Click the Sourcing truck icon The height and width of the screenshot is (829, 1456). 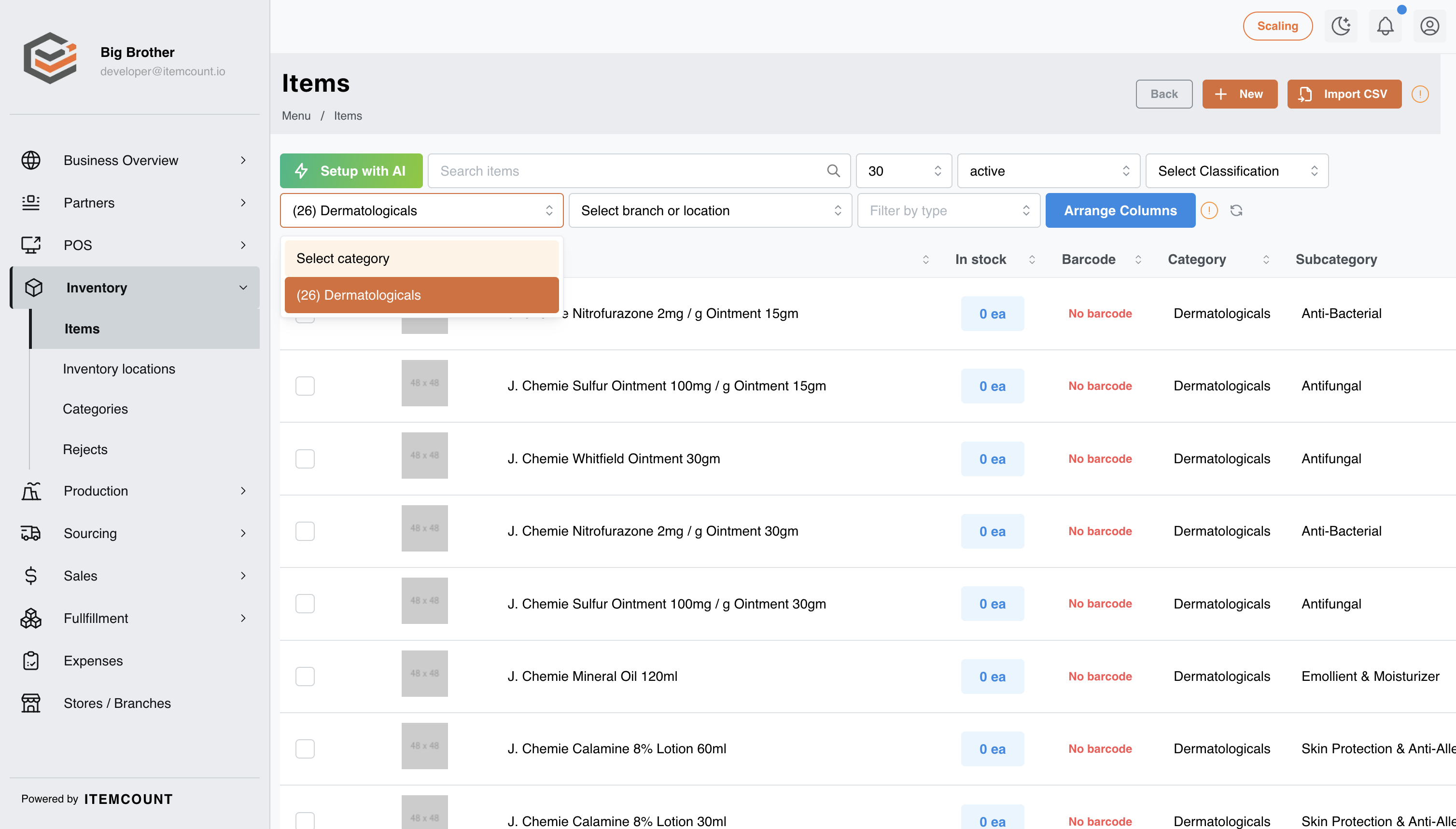(31, 534)
